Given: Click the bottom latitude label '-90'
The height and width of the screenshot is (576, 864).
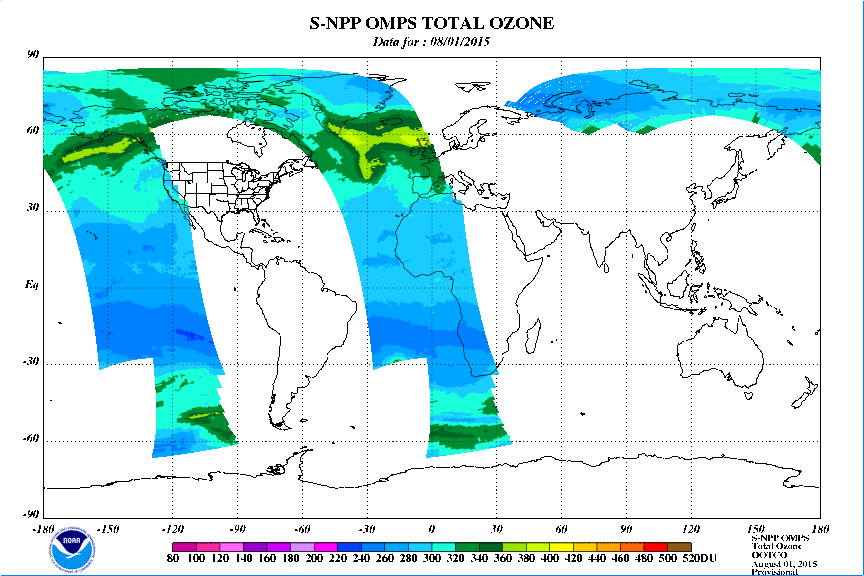Looking at the screenshot, I should pos(30,514).
